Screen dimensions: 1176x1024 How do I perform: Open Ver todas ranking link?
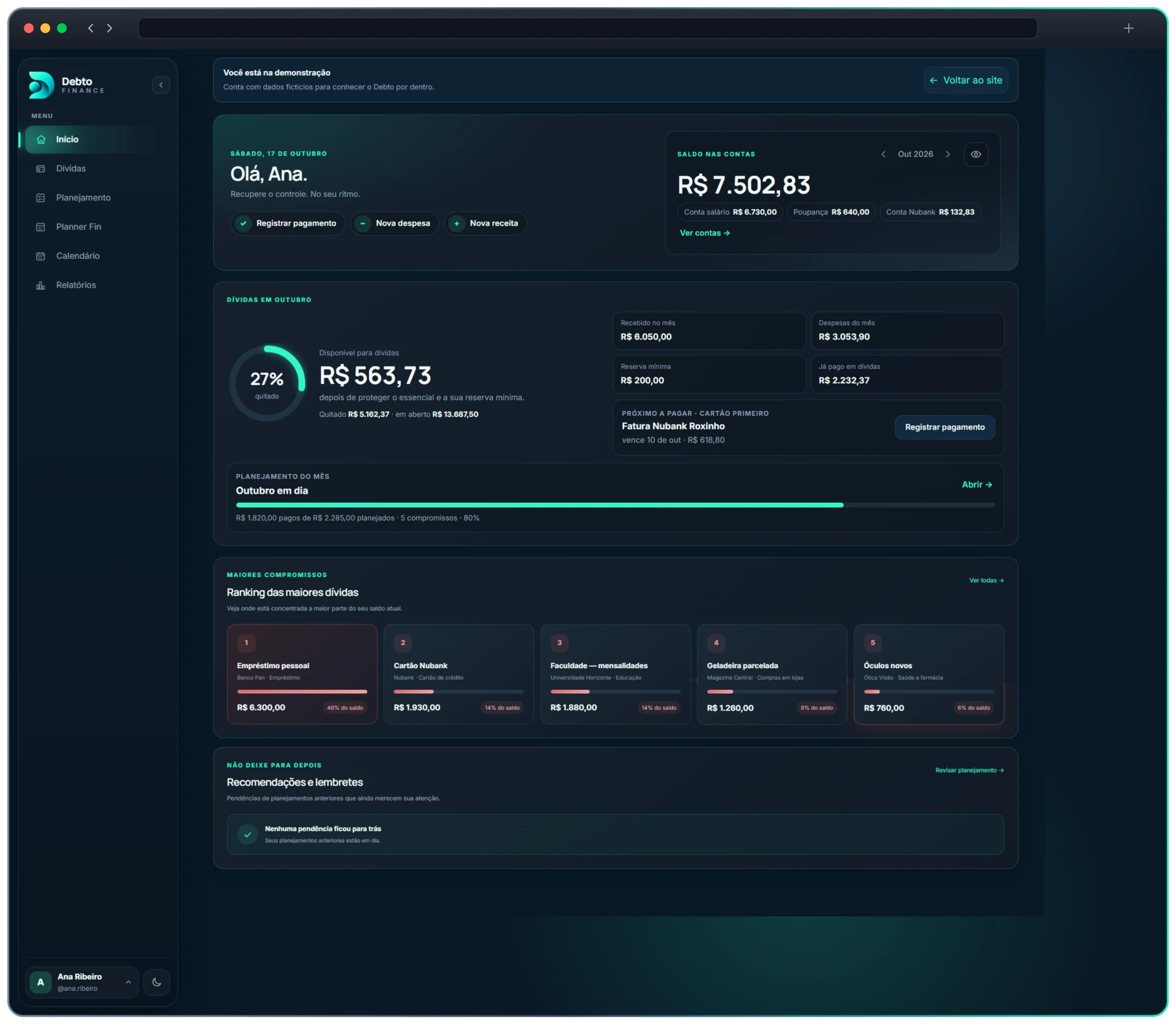tap(986, 581)
